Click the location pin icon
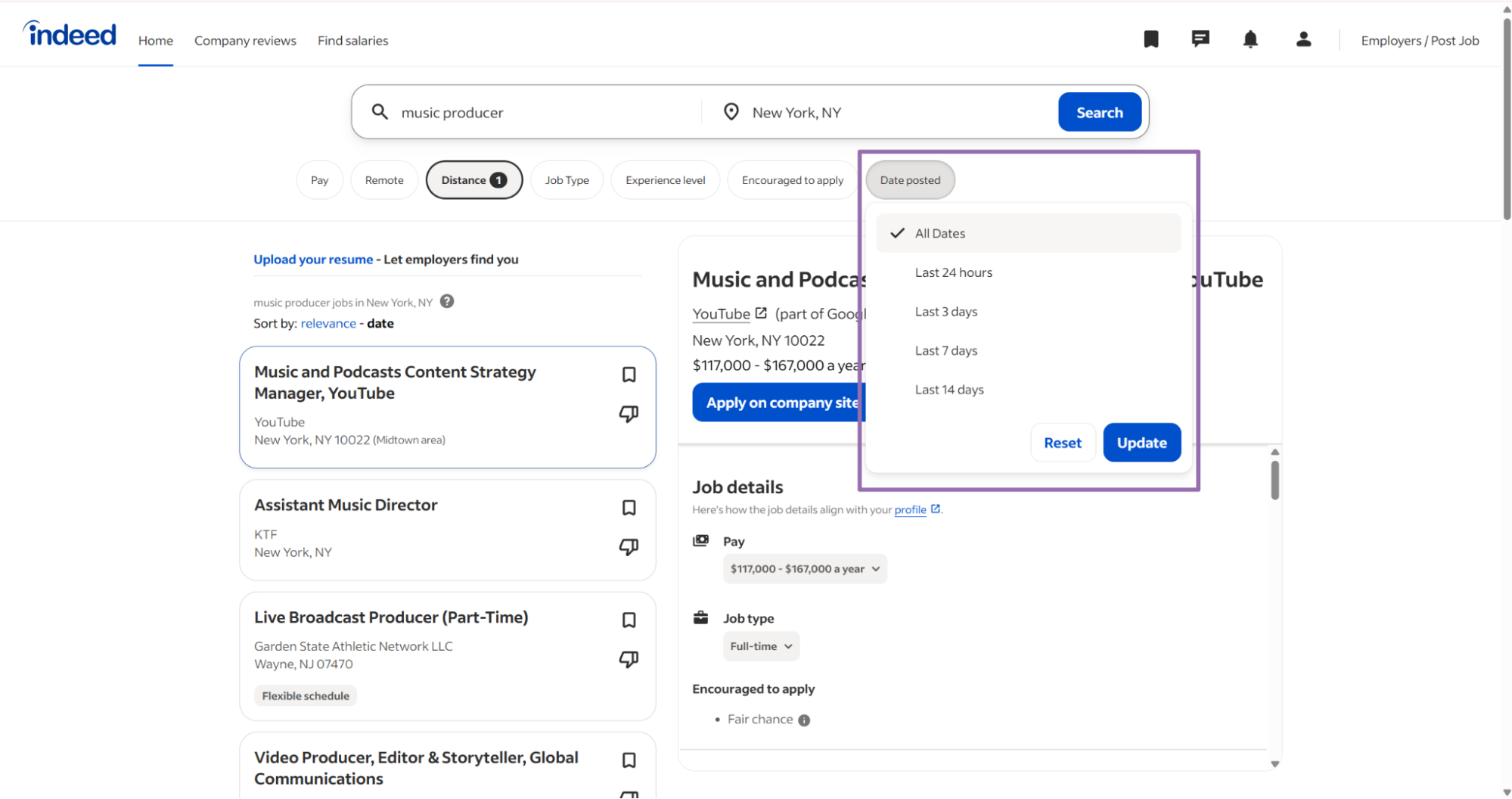Screen dimensions: 1512x799 [731, 112]
